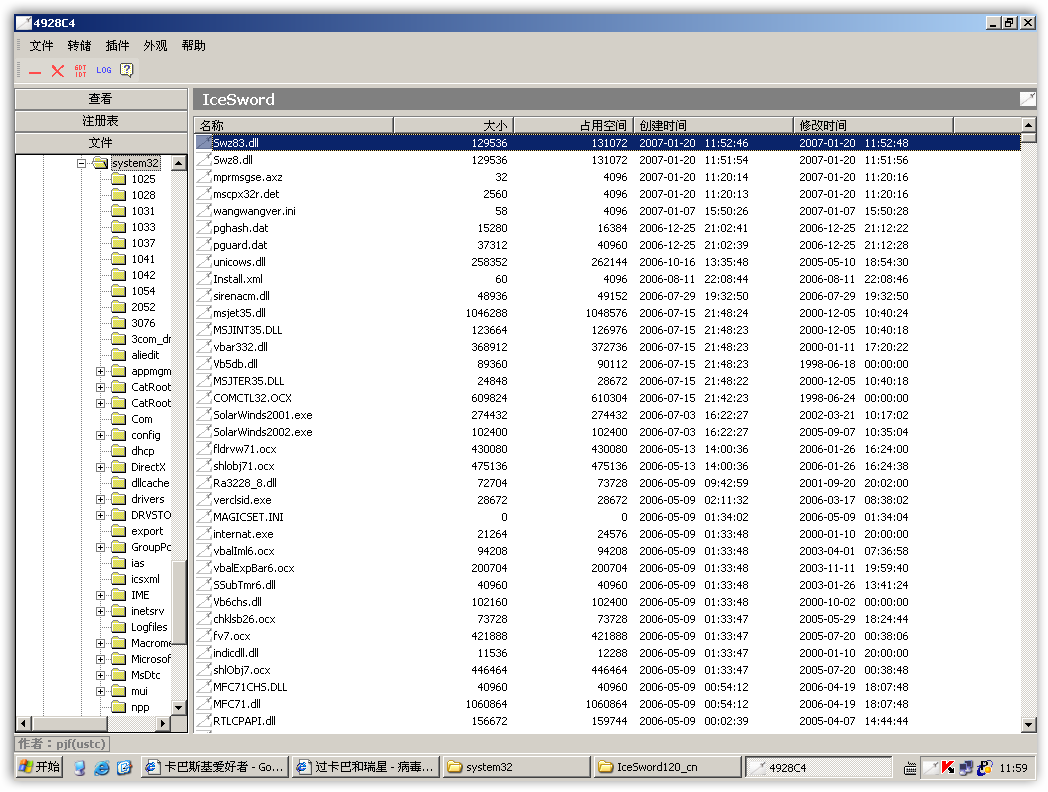Click the system32 open folder icon in tree
Image resolution: width=1048 pixels, height=792 pixels.
pyautogui.click(x=100, y=163)
